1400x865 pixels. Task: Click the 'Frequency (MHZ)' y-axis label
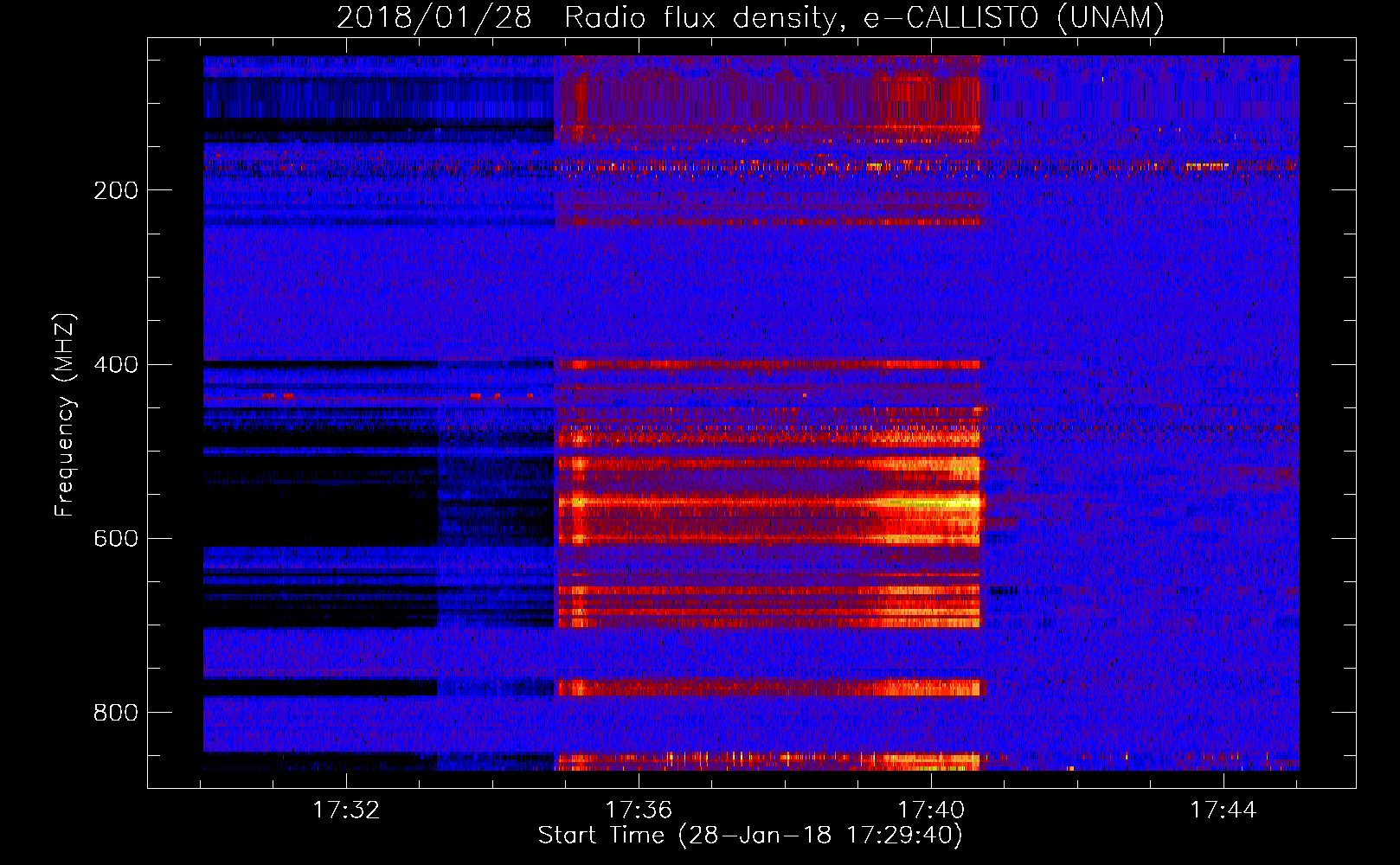click(65, 415)
